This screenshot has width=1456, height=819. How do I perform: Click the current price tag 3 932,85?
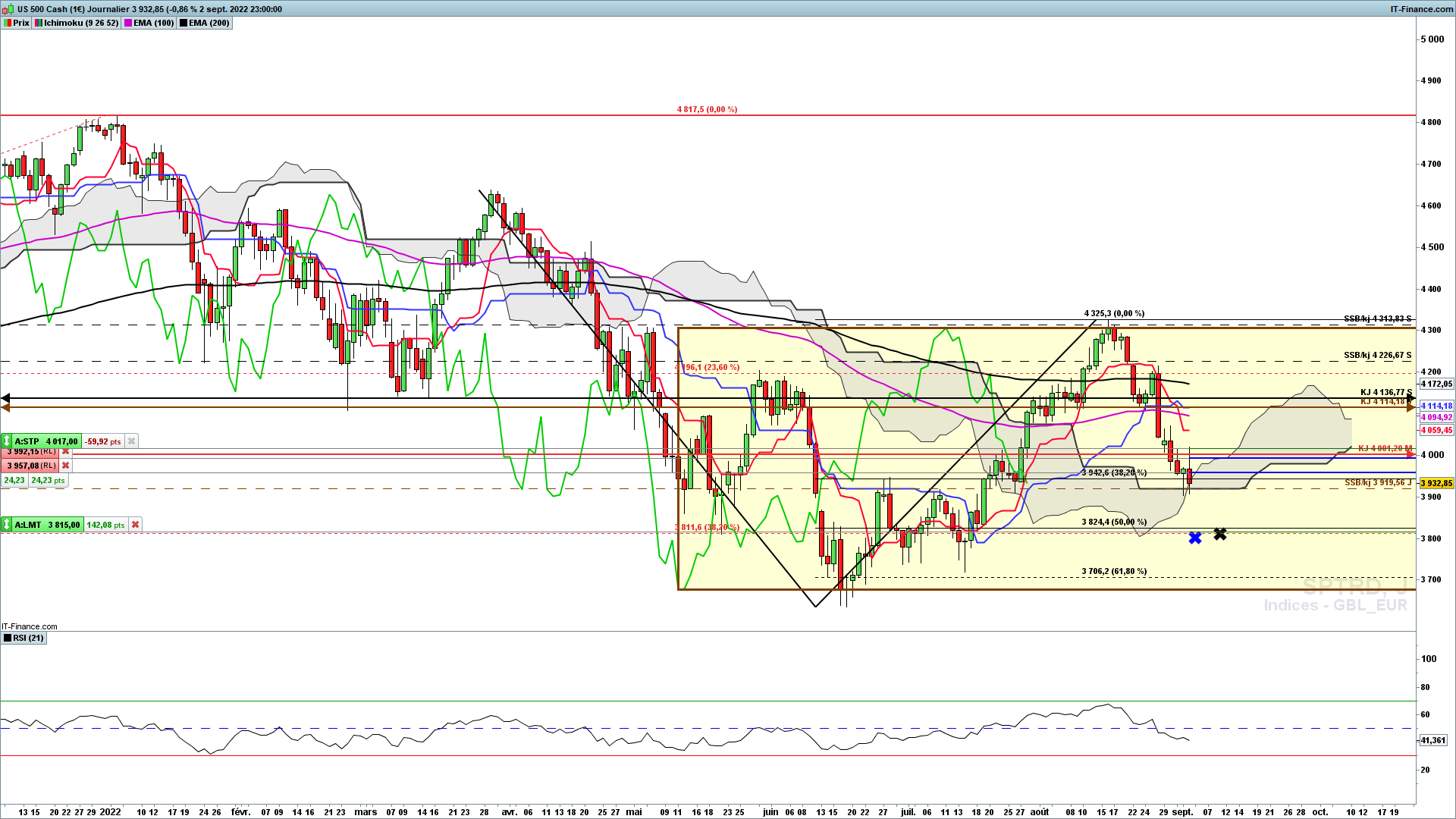point(1436,483)
